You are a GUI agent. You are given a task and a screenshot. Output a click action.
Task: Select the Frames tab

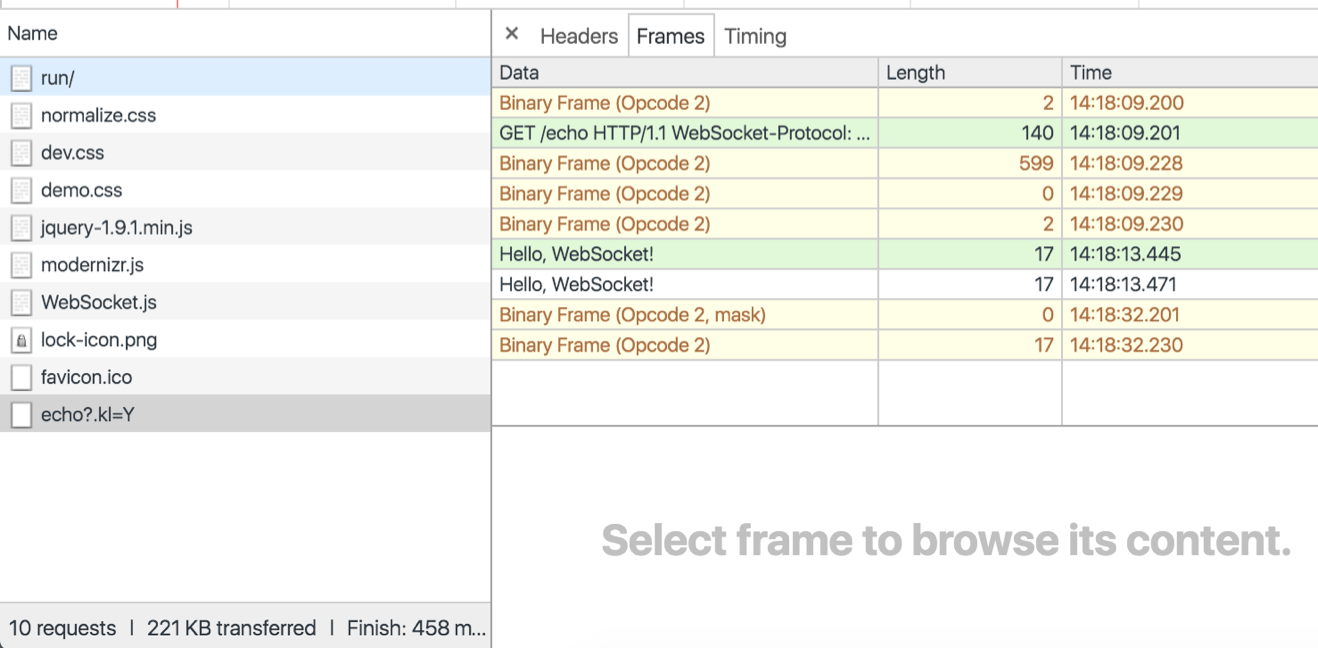pos(670,35)
